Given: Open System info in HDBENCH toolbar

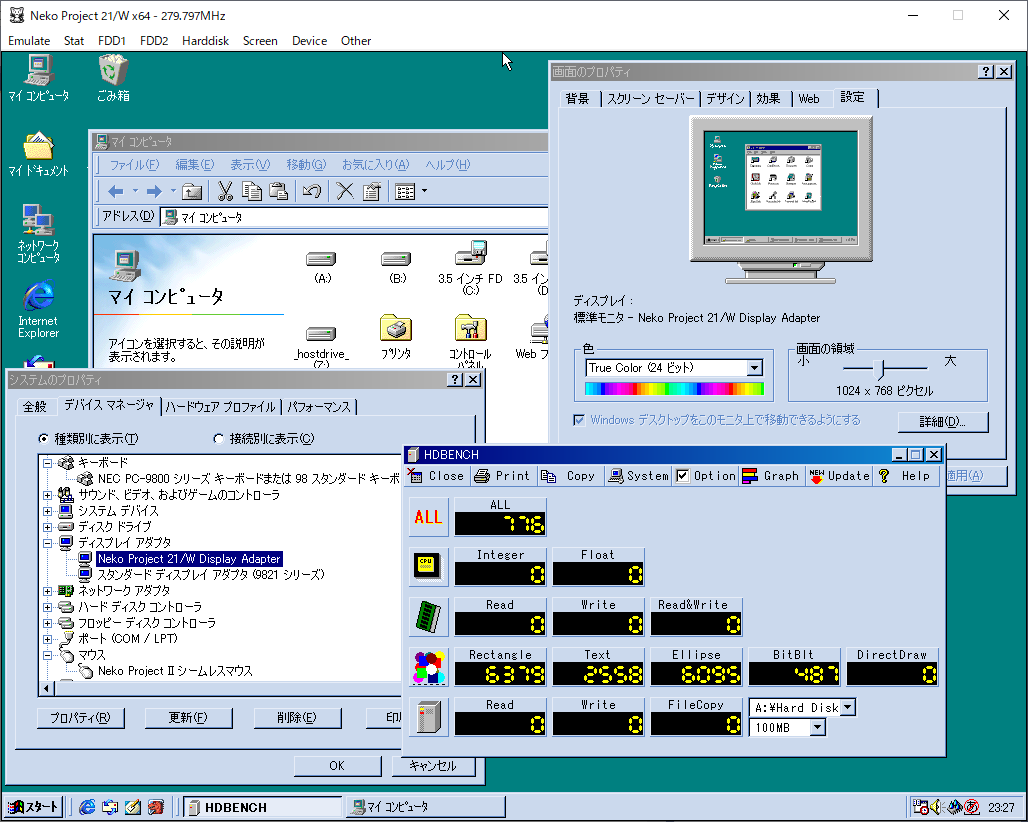Looking at the screenshot, I should tap(638, 476).
